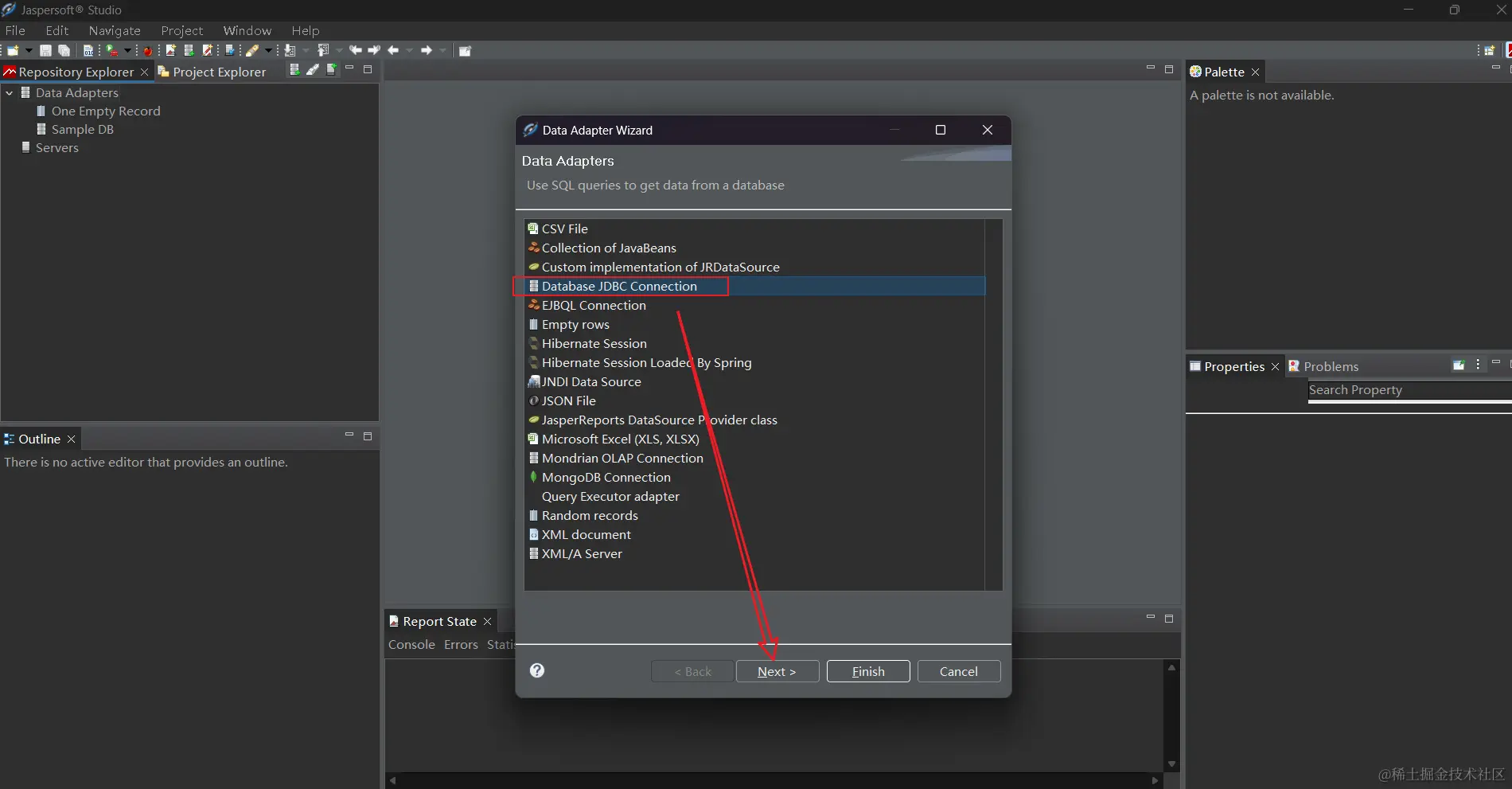
Task: Click the green Run toolbar icon
Action: click(112, 50)
